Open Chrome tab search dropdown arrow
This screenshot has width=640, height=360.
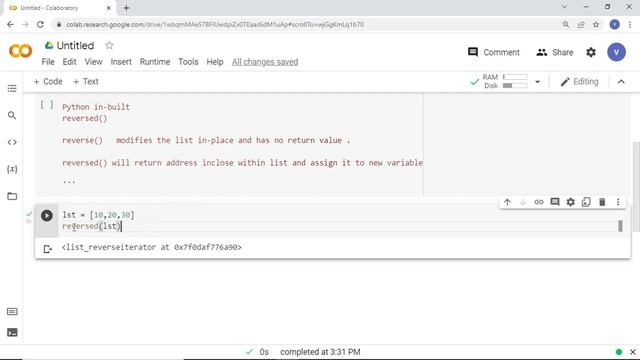tap(564, 7)
